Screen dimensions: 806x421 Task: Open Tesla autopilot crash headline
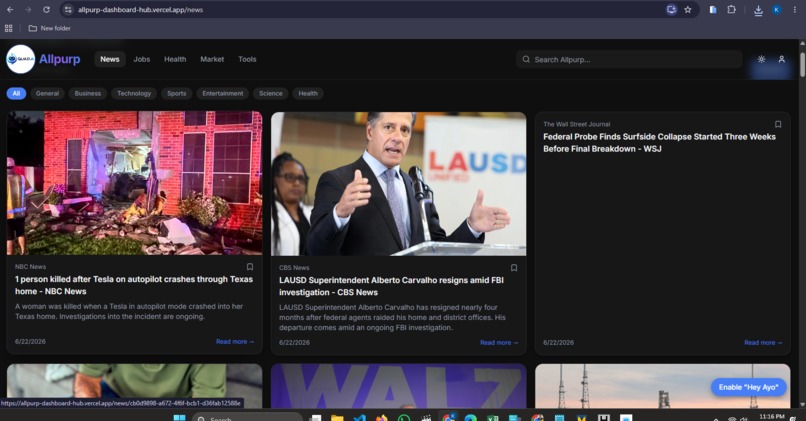click(134, 285)
